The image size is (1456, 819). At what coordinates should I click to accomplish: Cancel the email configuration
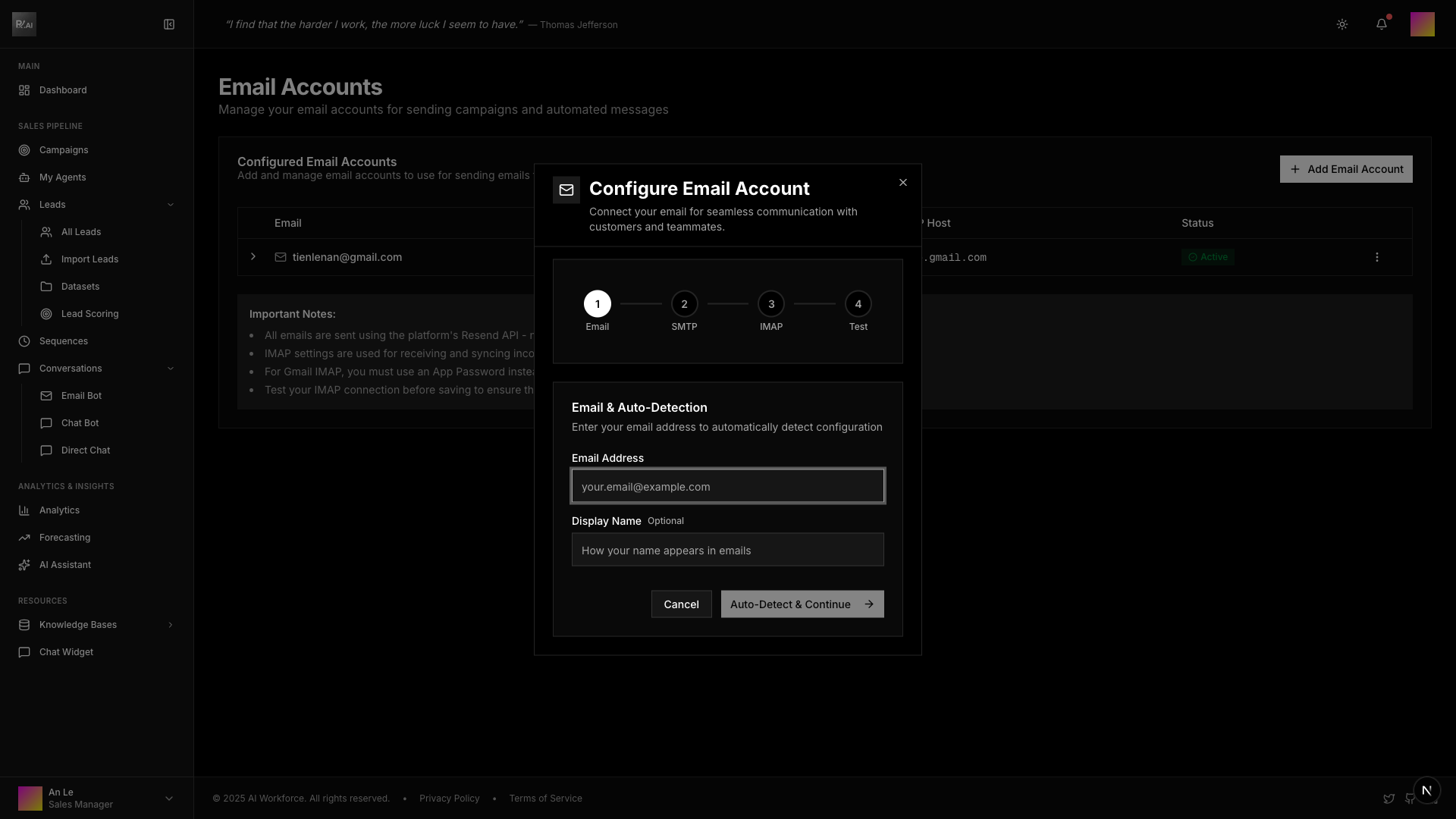(x=681, y=604)
